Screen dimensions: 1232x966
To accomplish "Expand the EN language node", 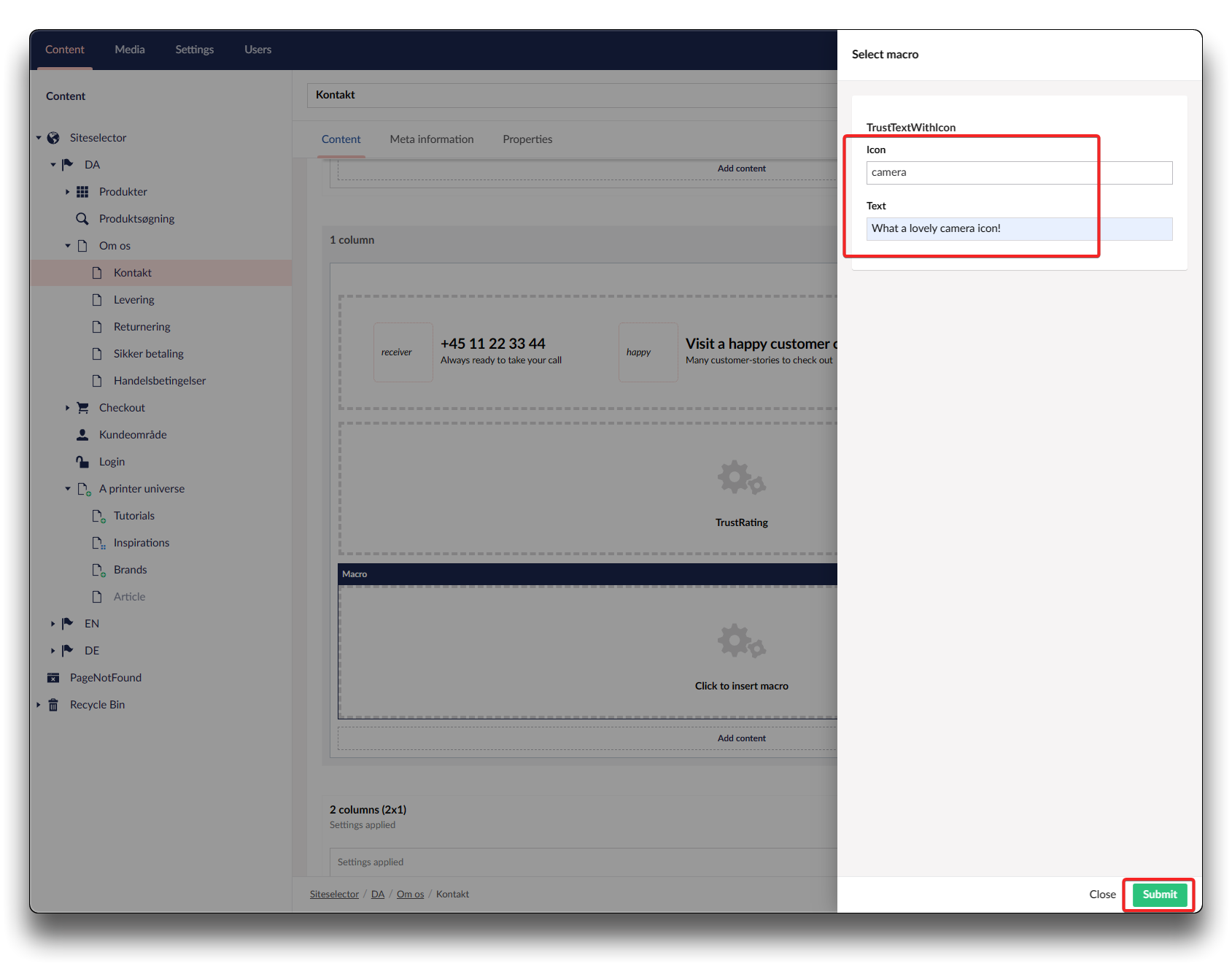I will click(x=53, y=624).
